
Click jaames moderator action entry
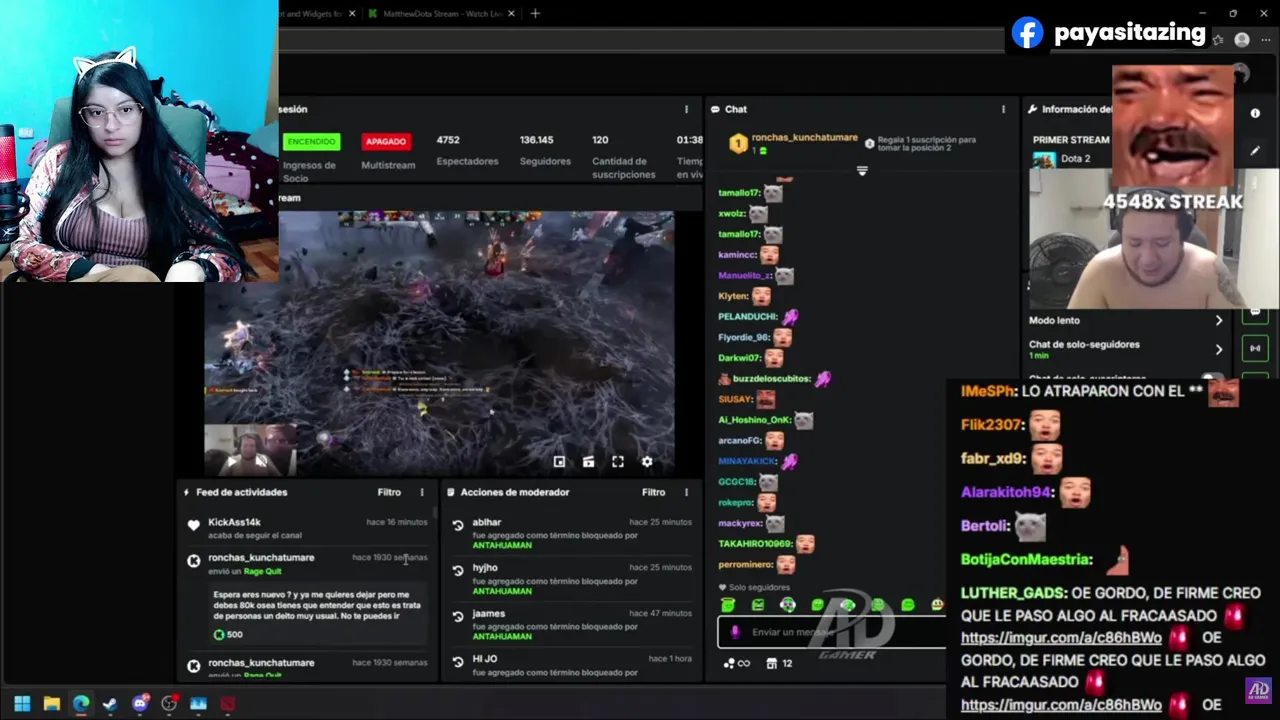tap(571, 625)
